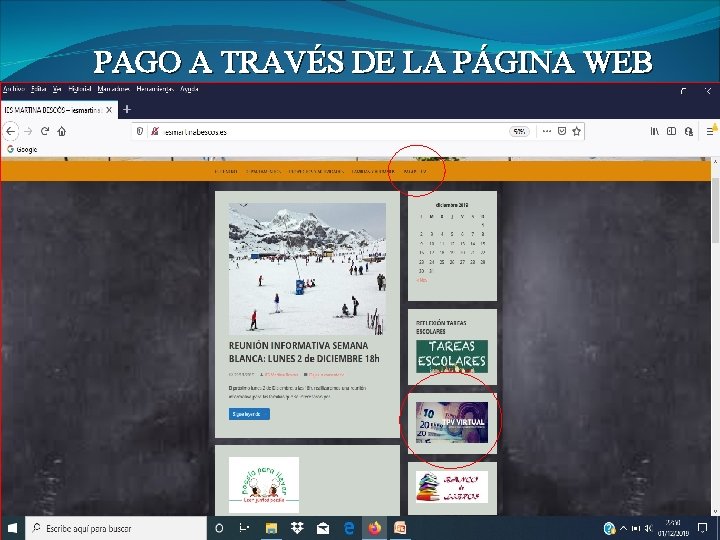The height and width of the screenshot is (540, 720).
Task: Save page to Pocket icon
Action: 562,131
